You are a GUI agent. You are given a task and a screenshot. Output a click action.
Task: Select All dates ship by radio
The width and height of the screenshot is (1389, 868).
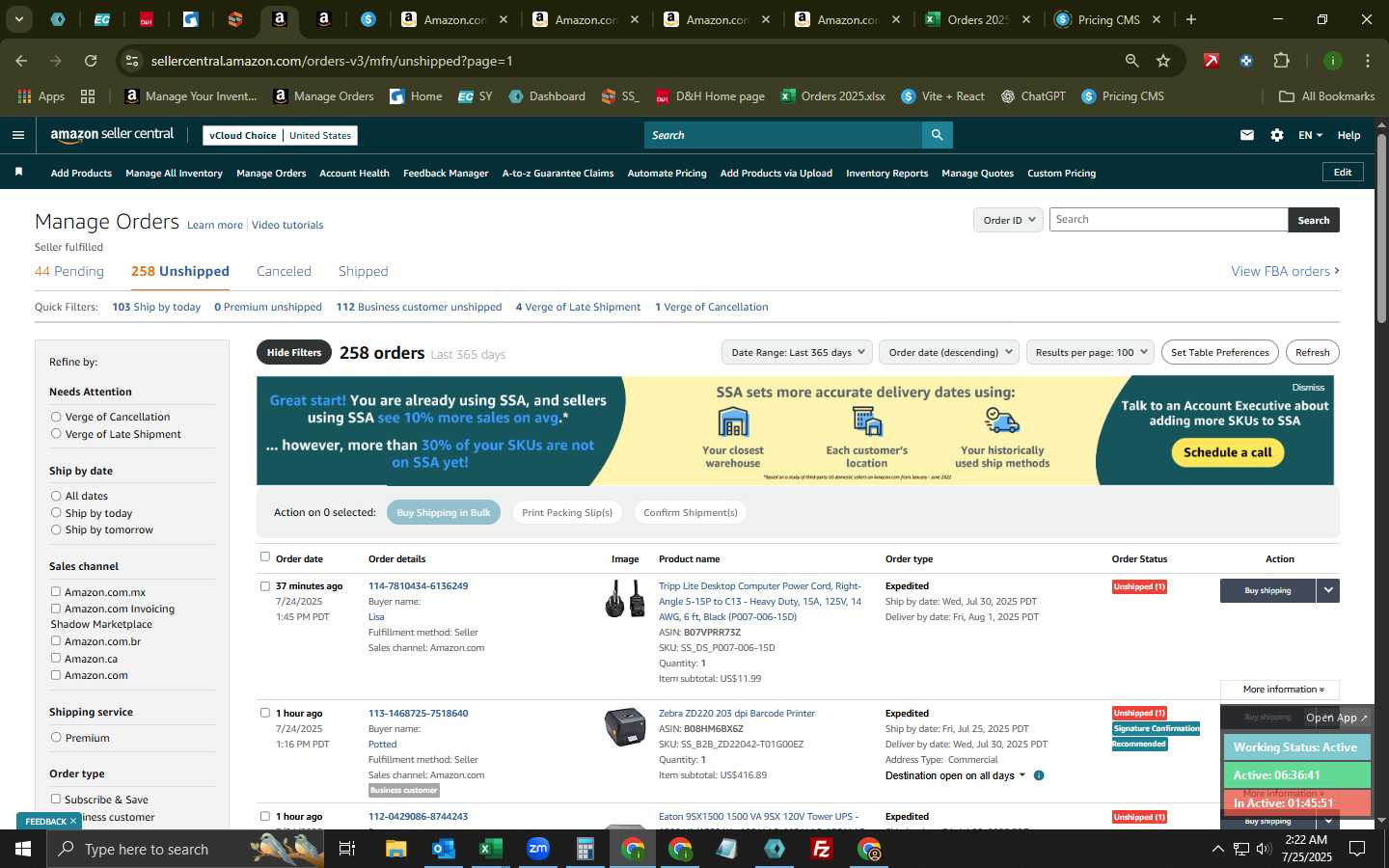(x=56, y=496)
